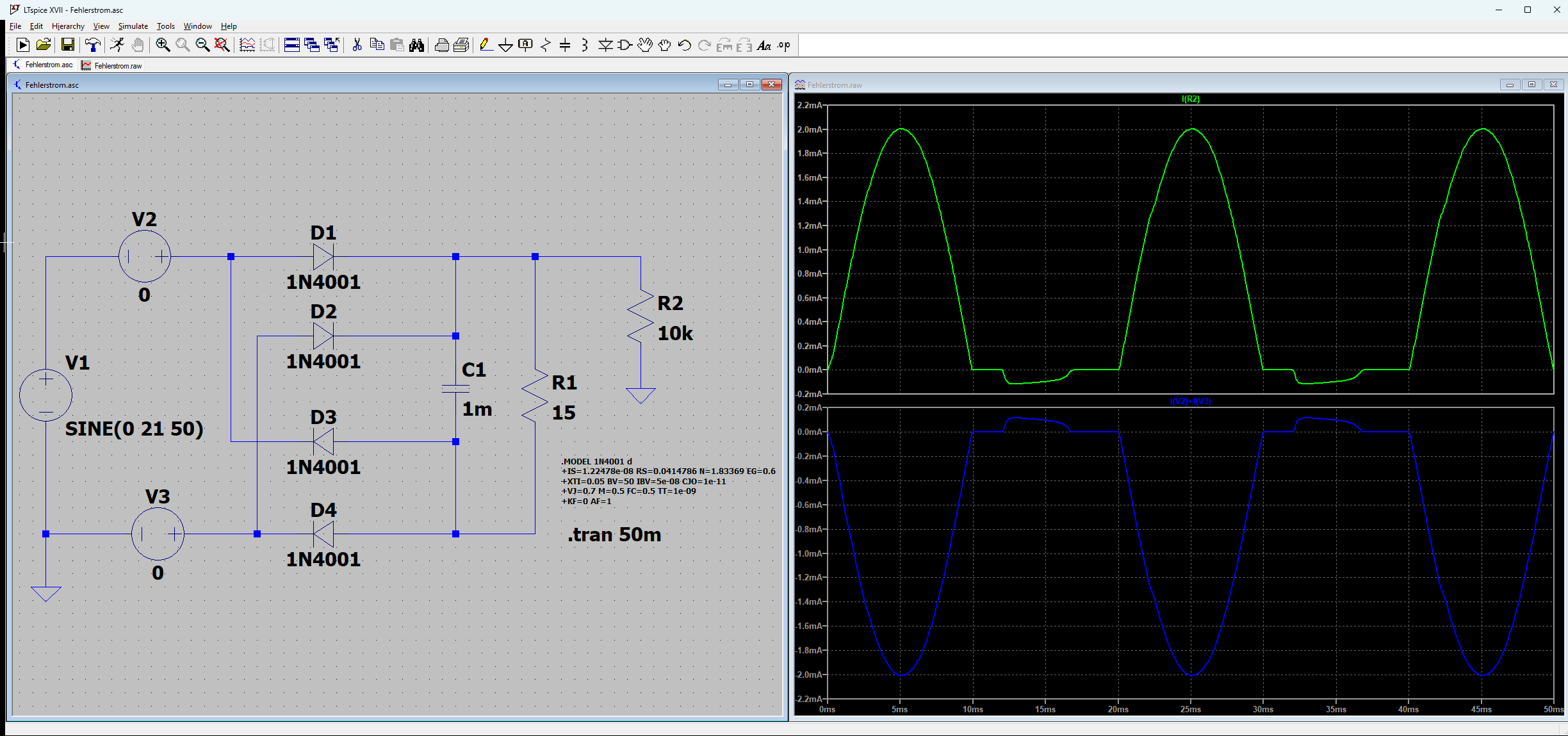Viewport: 1568px width, 736px height.
Task: Select the Place Inductor tool
Action: pyautogui.click(x=585, y=45)
